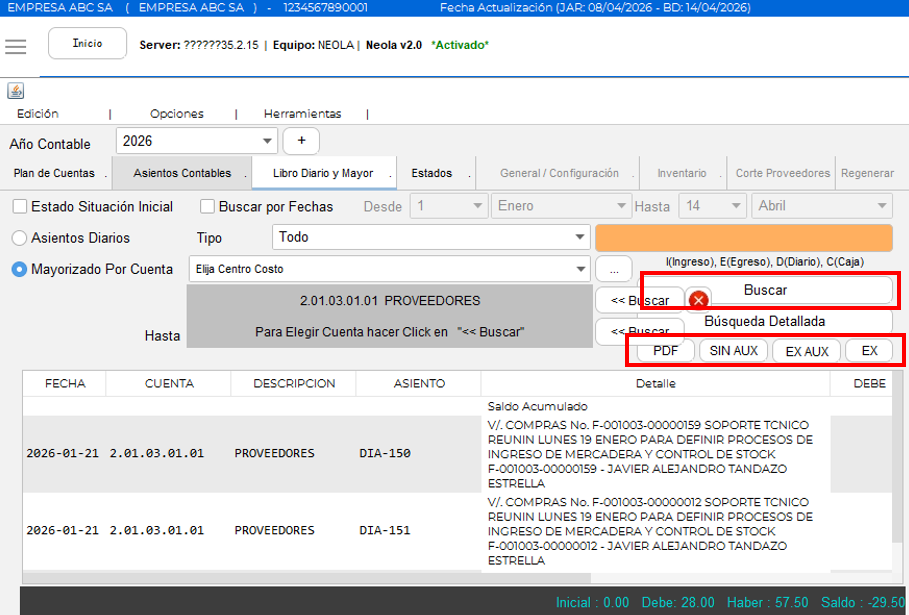This screenshot has width=909, height=615.
Task: Click the red X clear icon
Action: (699, 300)
